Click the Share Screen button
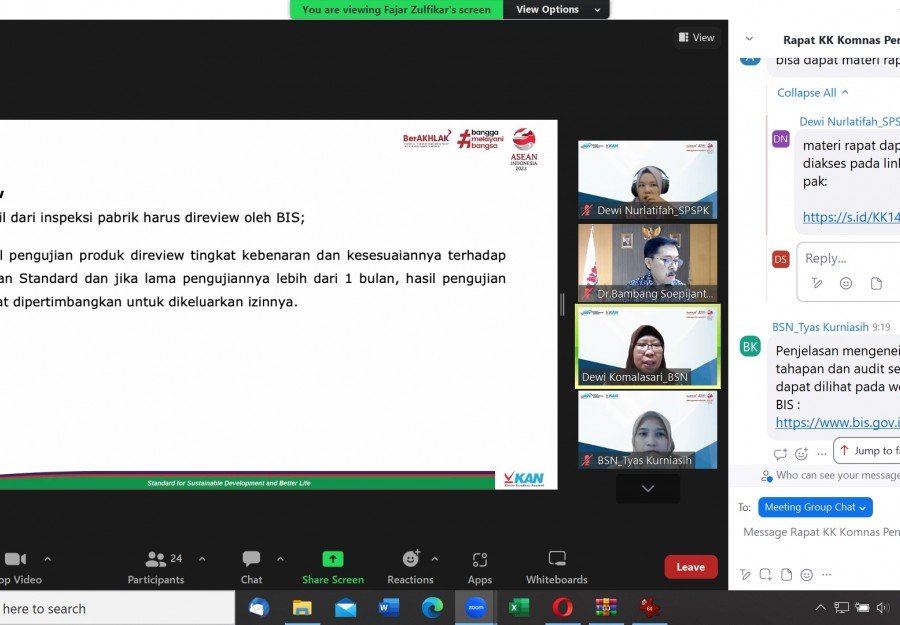Viewport: 900px width, 625px height. coord(333,567)
